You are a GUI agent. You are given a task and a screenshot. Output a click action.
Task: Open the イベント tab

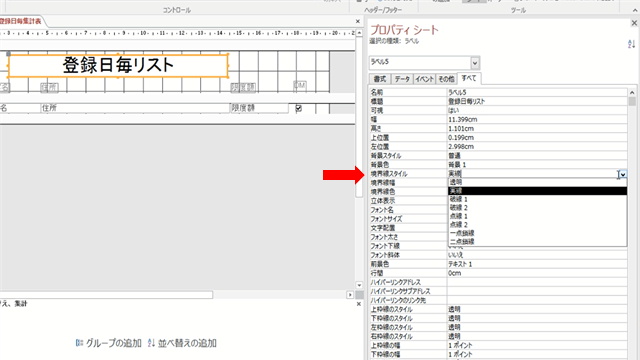click(x=424, y=79)
